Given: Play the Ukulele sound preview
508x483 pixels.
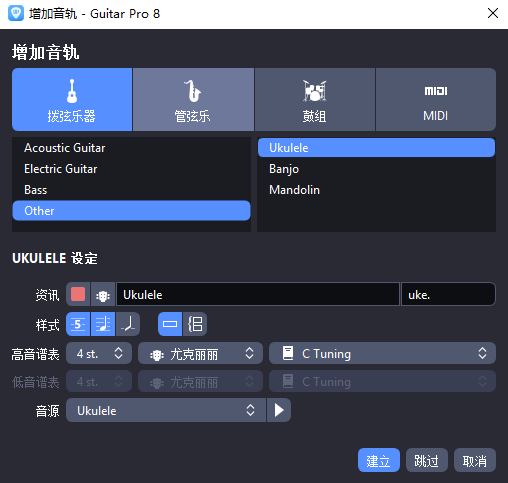Looking at the screenshot, I should pyautogui.click(x=279, y=410).
